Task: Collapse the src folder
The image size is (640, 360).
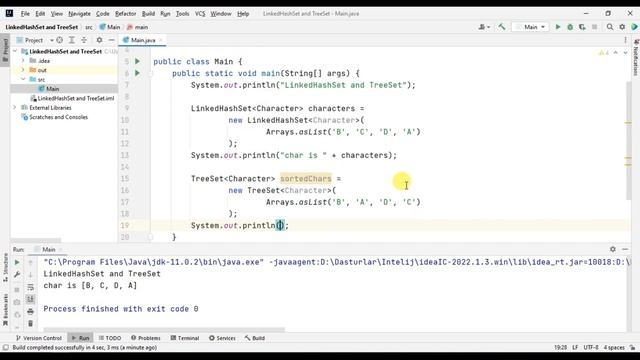Action: tap(23, 79)
